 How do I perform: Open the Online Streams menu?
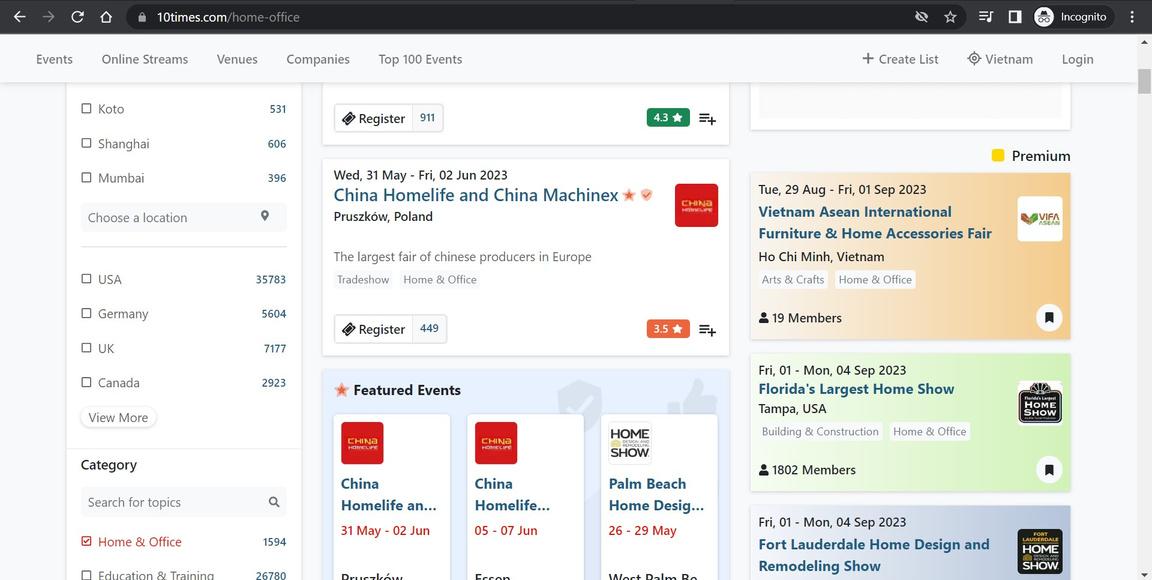(145, 59)
